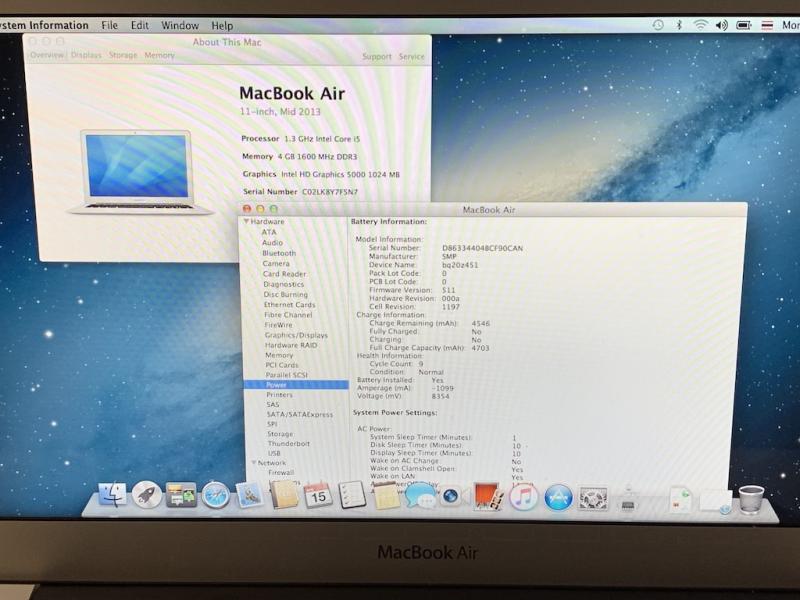This screenshot has height=600, width=800.
Task: Open the Help menu
Action: (222, 25)
